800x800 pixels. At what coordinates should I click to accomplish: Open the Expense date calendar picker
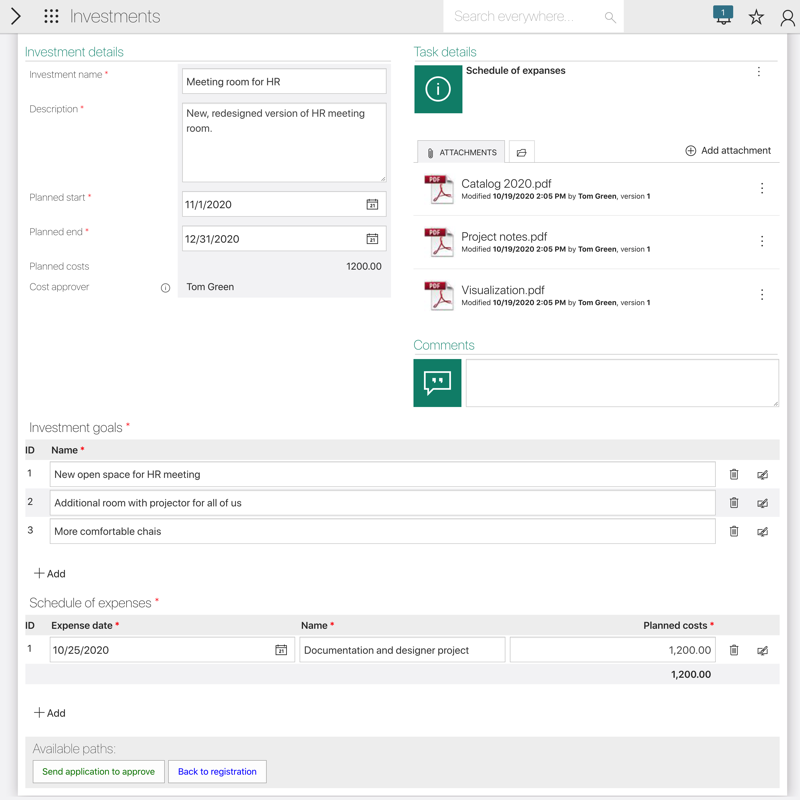coord(281,650)
